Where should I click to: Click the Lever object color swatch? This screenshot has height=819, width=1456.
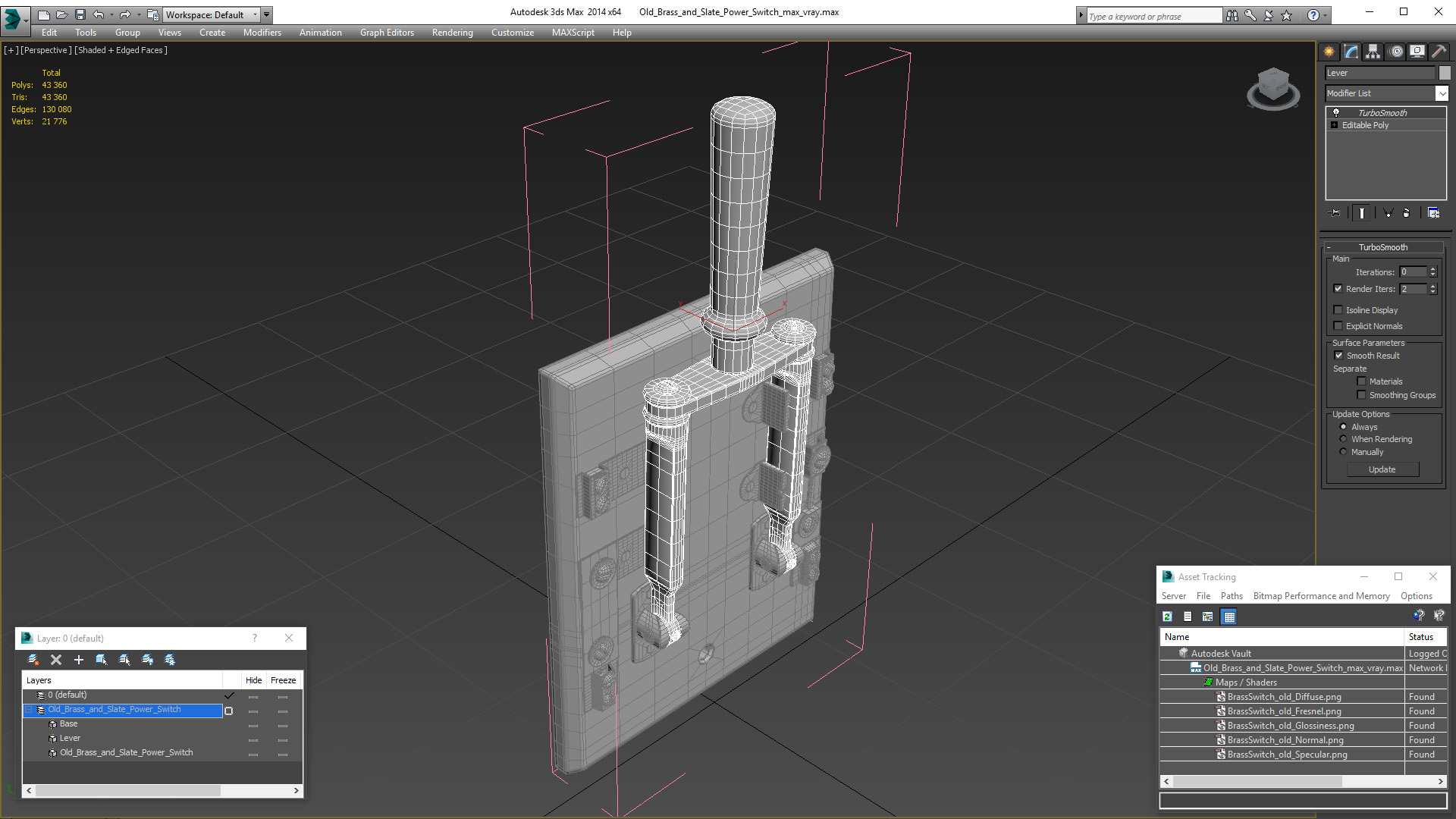pos(1445,73)
